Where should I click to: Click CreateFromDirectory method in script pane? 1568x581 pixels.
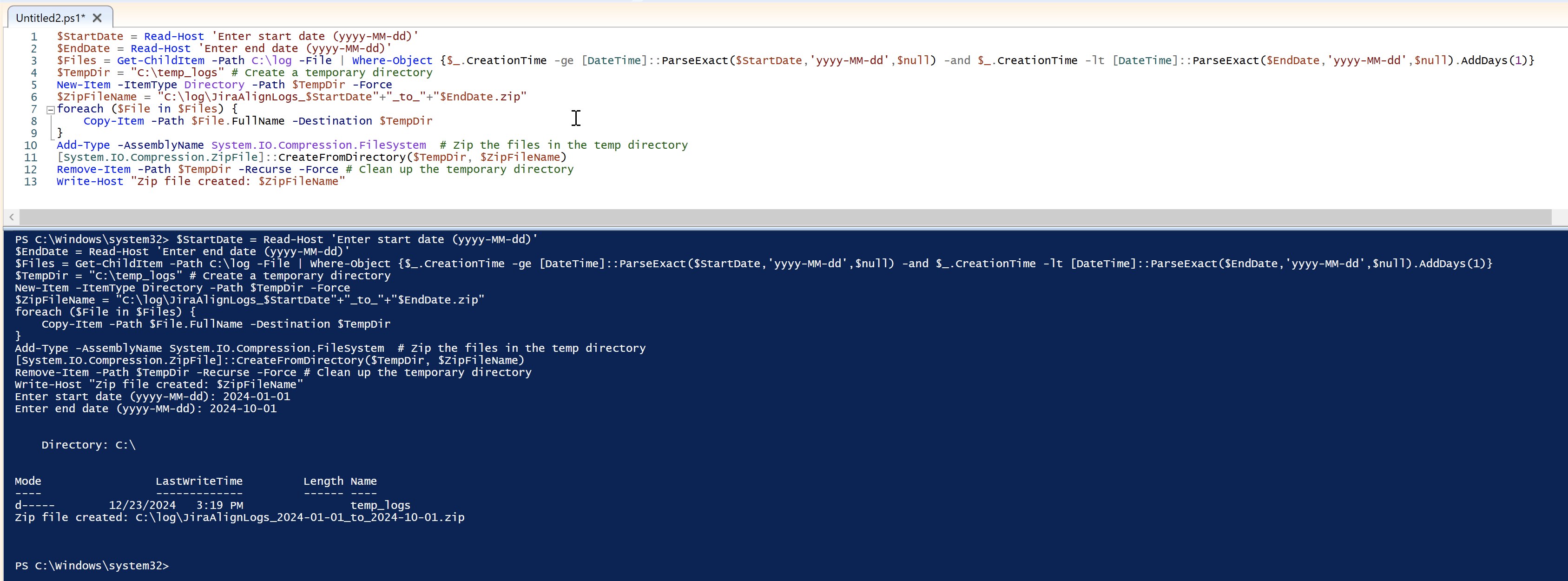342,157
